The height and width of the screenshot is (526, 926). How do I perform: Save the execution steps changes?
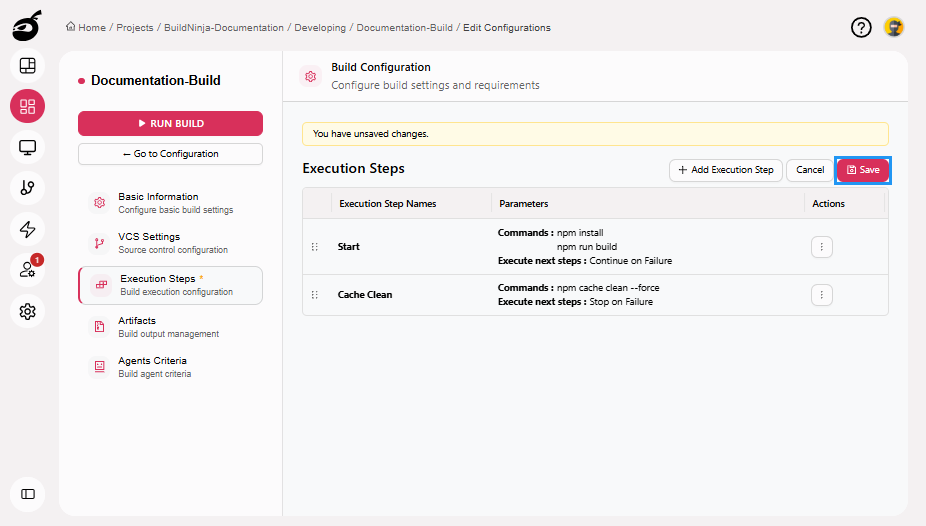pos(863,170)
